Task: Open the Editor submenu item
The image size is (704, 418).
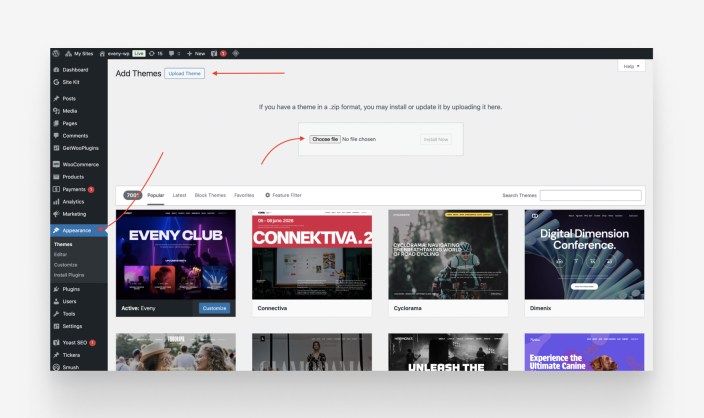Action: [60, 255]
